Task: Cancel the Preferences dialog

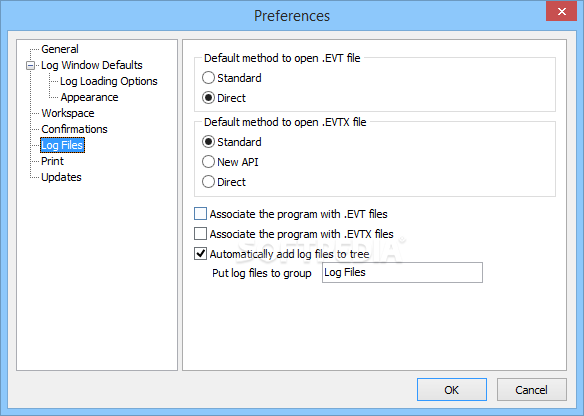Action: (x=531, y=390)
